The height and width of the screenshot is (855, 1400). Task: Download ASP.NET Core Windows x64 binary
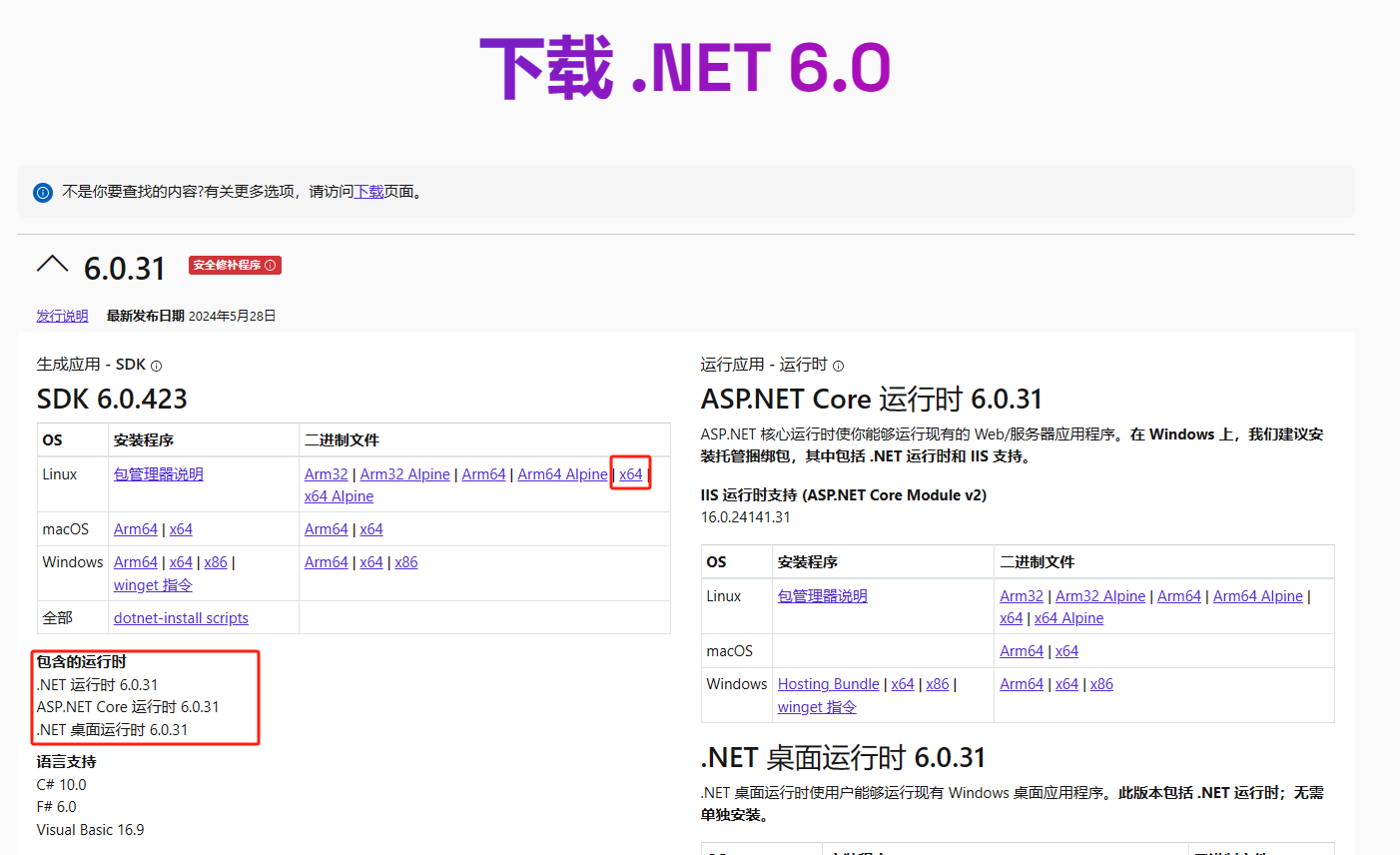click(1066, 684)
